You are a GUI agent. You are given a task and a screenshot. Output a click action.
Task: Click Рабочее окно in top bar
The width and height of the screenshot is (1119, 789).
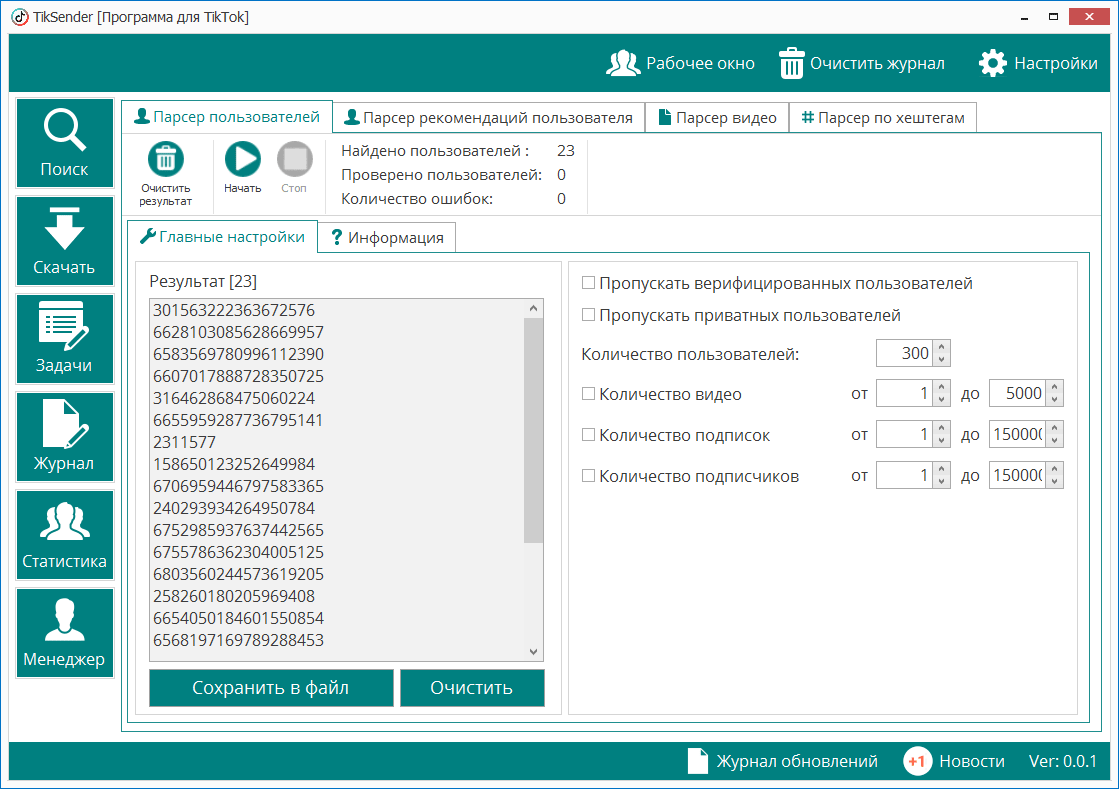[x=679, y=63]
